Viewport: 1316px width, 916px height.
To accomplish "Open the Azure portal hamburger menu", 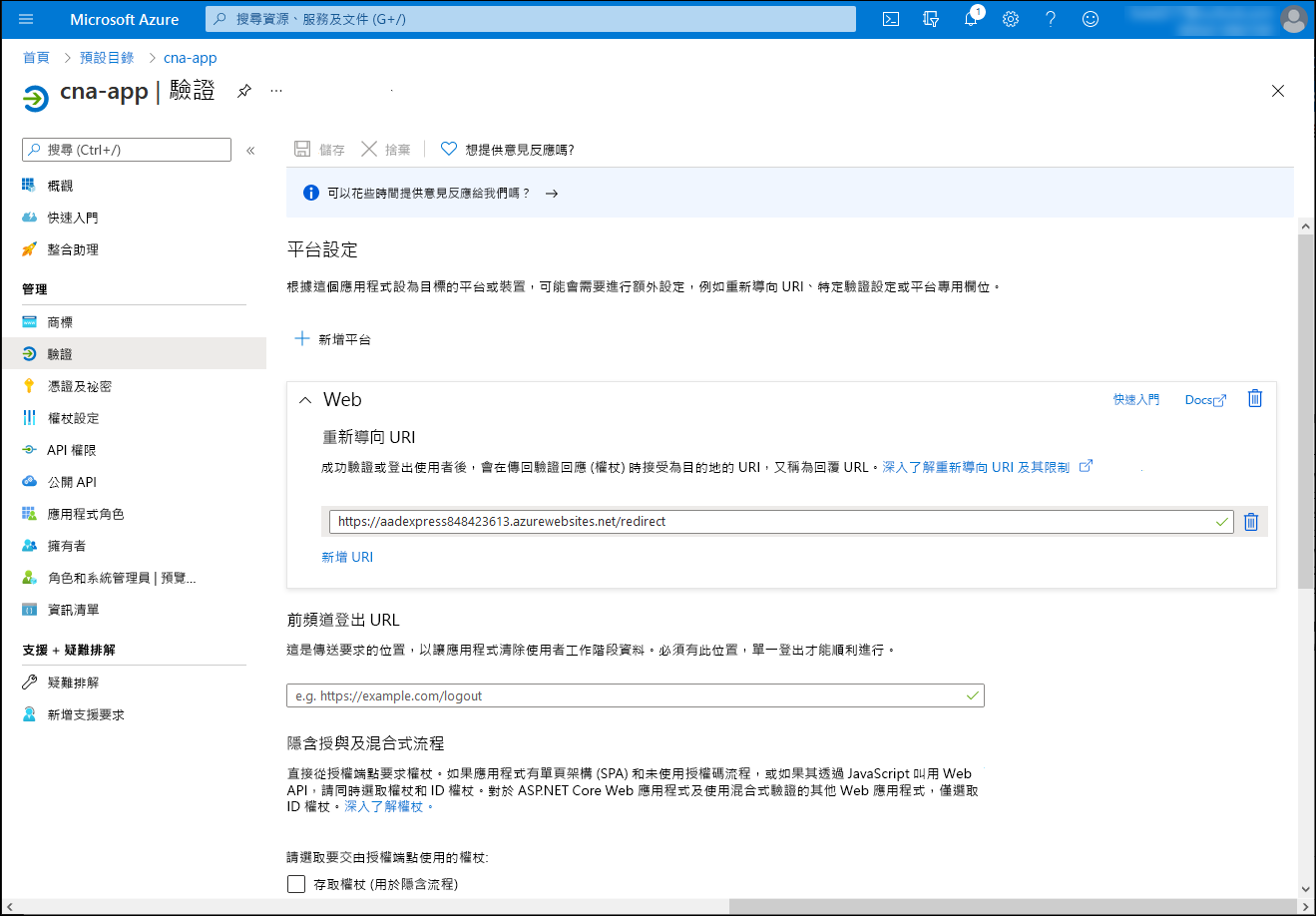I will coord(26,19).
